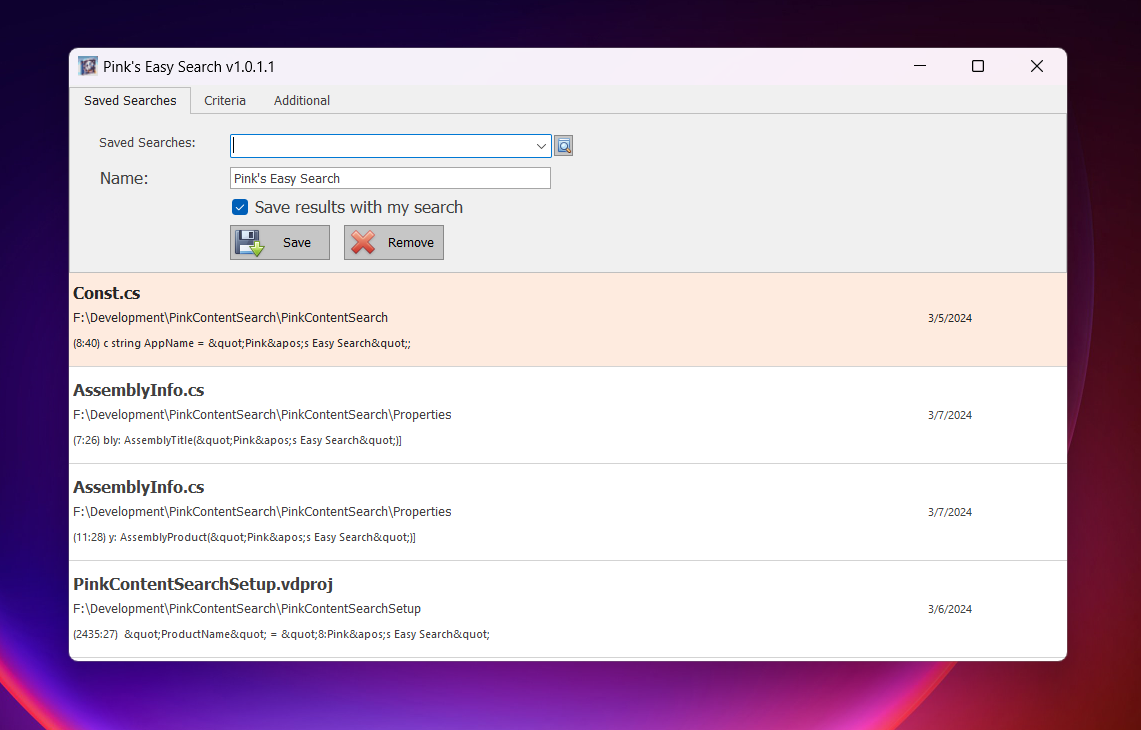The image size is (1141, 730).
Task: Minimize the Pink's Easy Search window
Action: (x=919, y=67)
